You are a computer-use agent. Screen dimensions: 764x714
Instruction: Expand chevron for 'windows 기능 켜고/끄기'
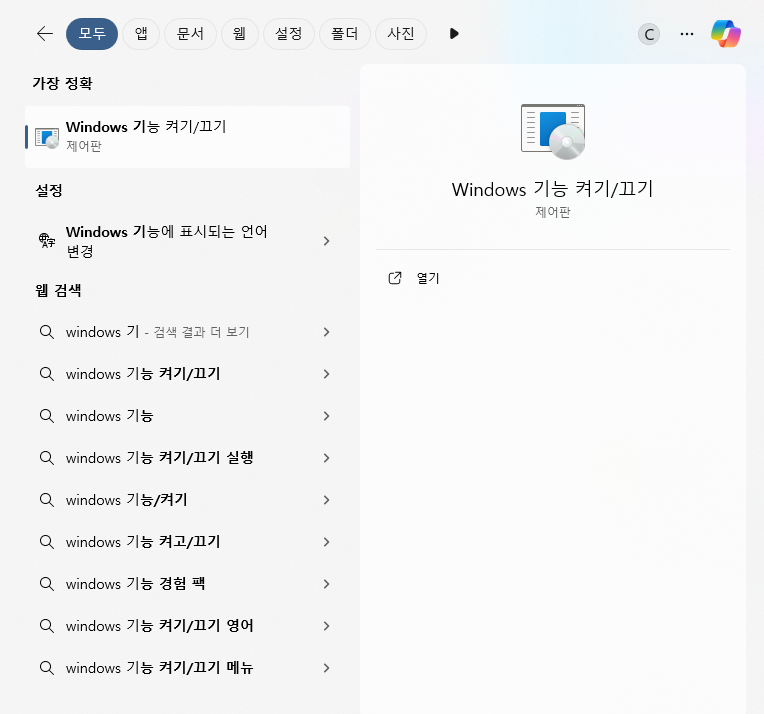click(326, 541)
